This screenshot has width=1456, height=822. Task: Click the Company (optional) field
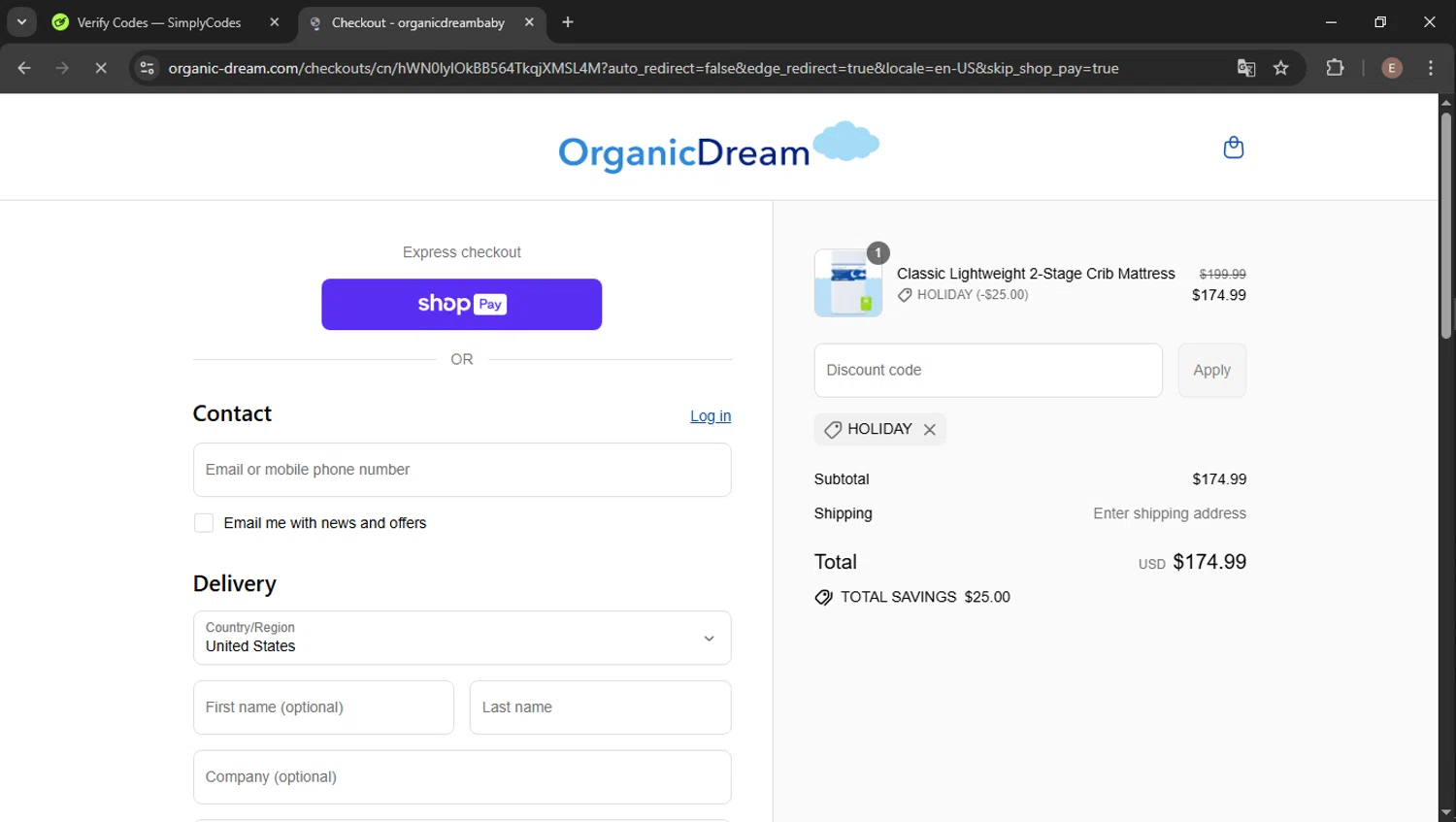462,777
